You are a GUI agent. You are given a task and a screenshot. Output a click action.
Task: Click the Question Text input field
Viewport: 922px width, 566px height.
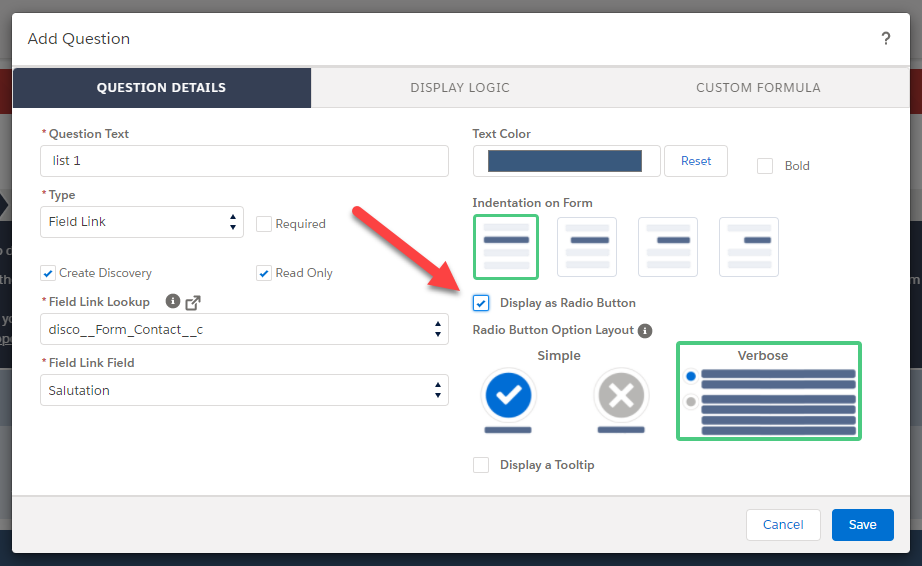[244, 161]
